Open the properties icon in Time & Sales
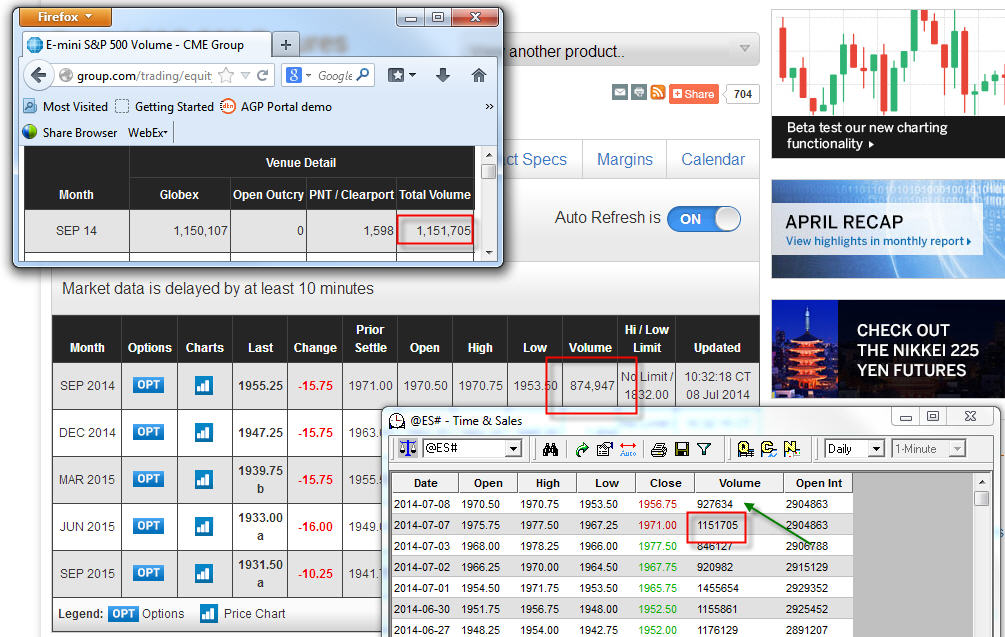The image size is (1005, 637). (x=604, y=449)
